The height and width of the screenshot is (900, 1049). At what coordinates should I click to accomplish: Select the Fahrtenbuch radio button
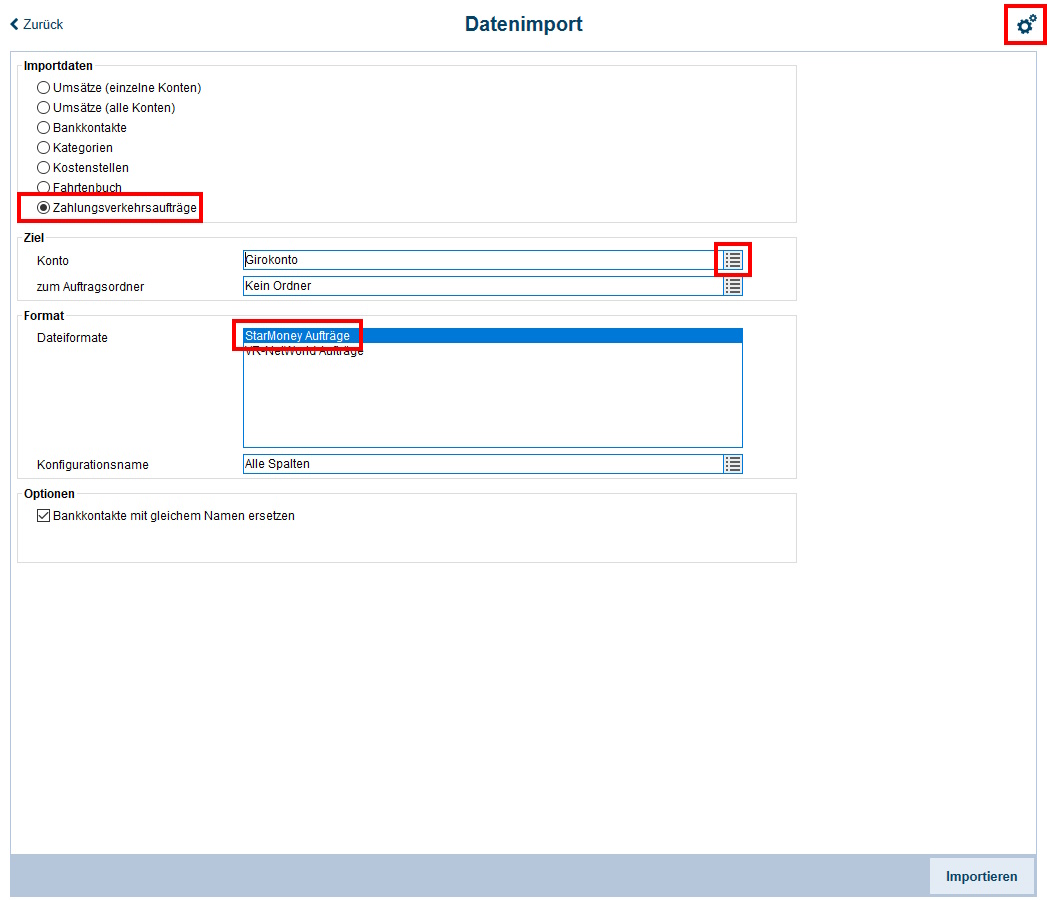click(43, 188)
